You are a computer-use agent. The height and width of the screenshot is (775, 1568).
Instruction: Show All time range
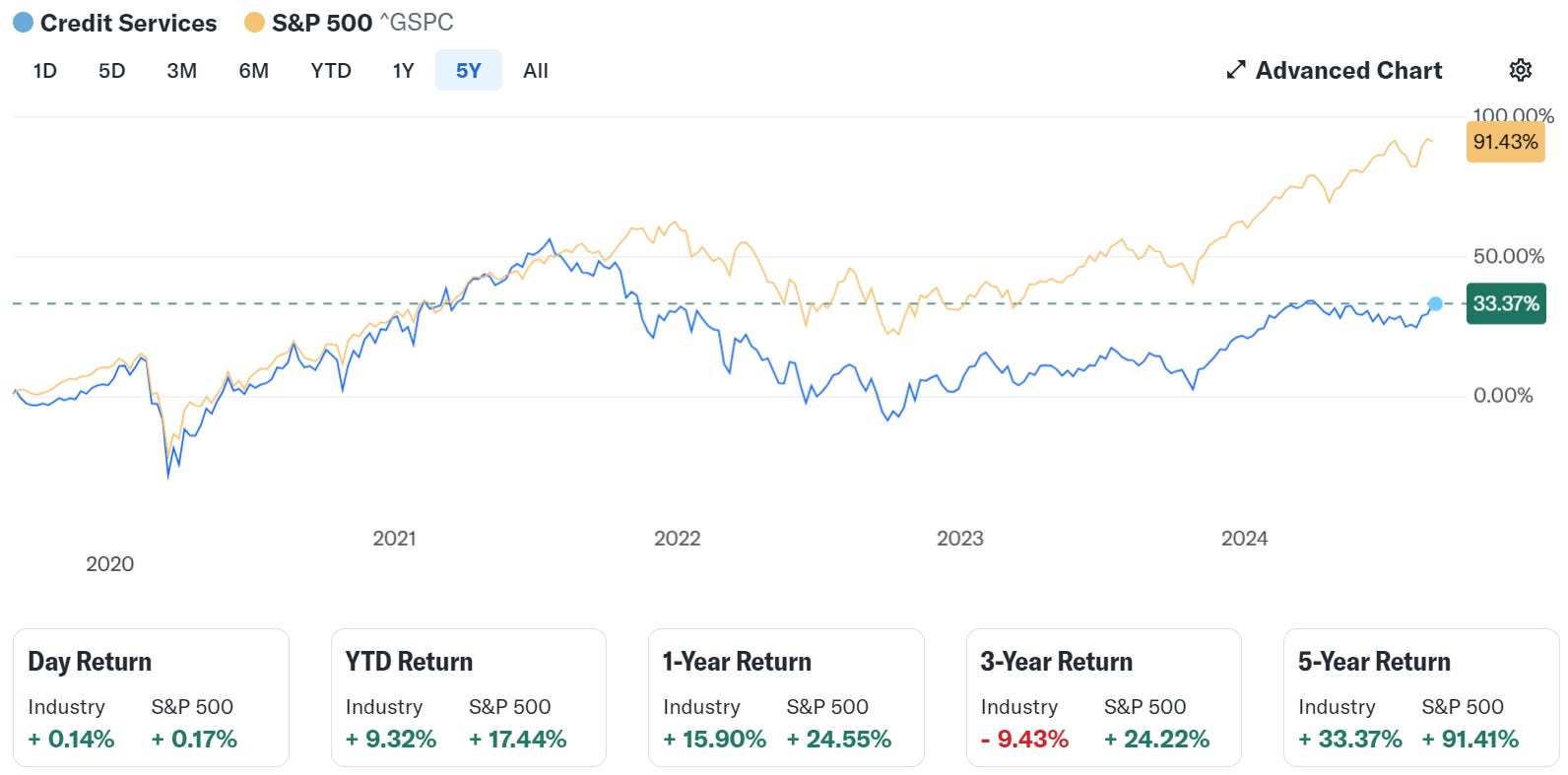tap(536, 71)
